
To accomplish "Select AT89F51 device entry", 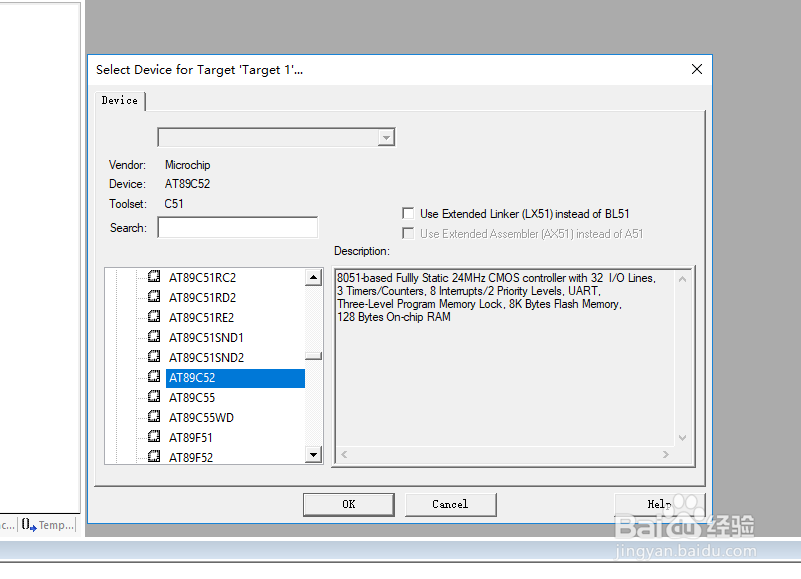I will tap(191, 438).
